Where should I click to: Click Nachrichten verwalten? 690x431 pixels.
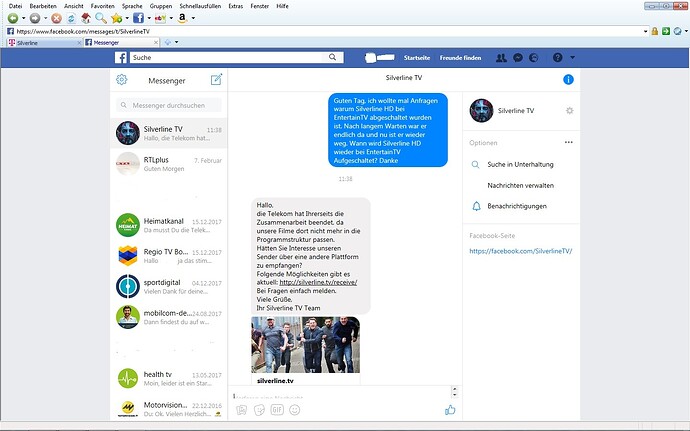pos(521,185)
